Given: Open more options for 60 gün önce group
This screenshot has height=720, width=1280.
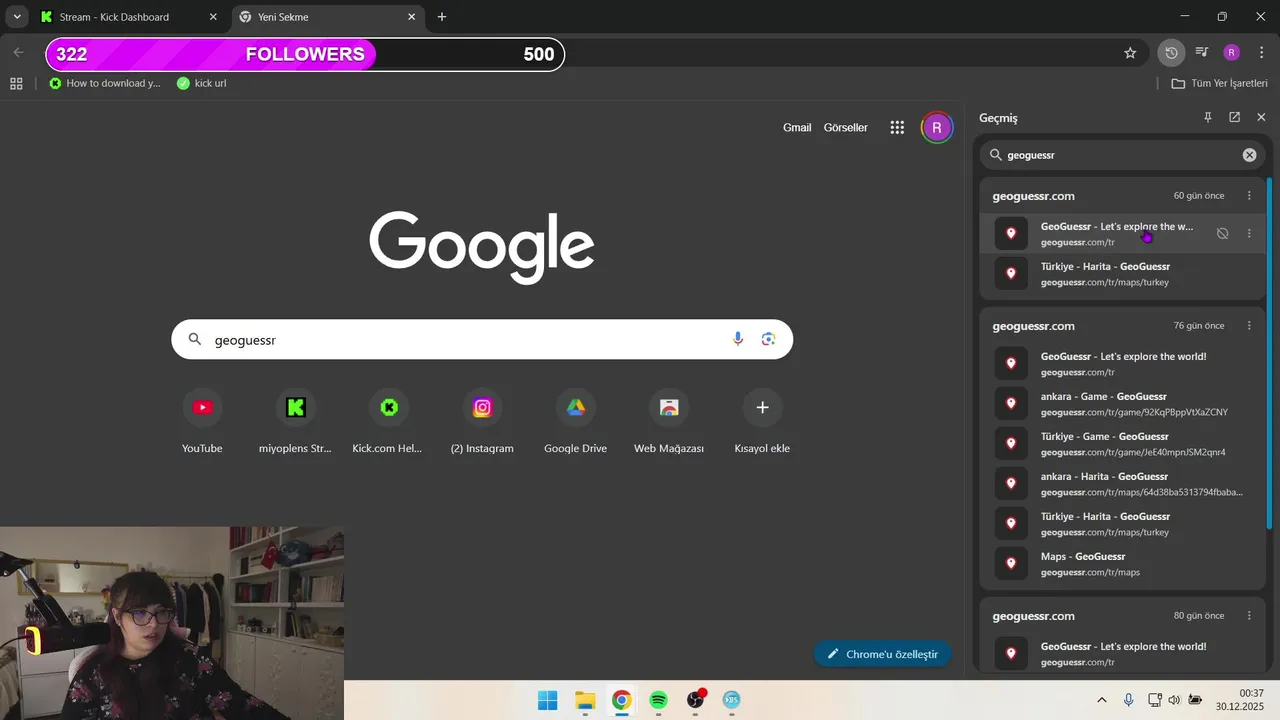Looking at the screenshot, I should pyautogui.click(x=1249, y=196).
